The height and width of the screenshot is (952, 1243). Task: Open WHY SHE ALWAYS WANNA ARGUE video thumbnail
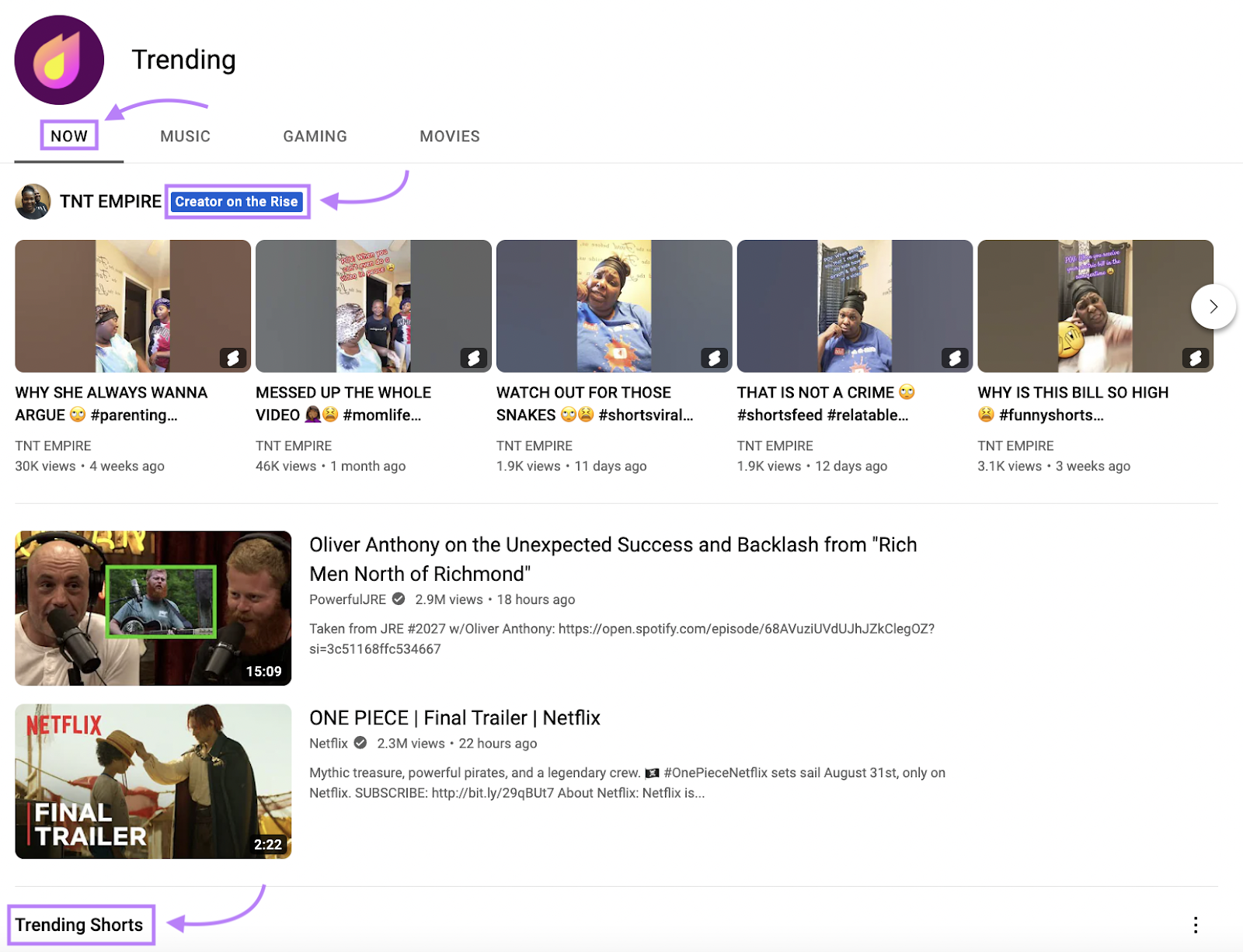tap(133, 306)
